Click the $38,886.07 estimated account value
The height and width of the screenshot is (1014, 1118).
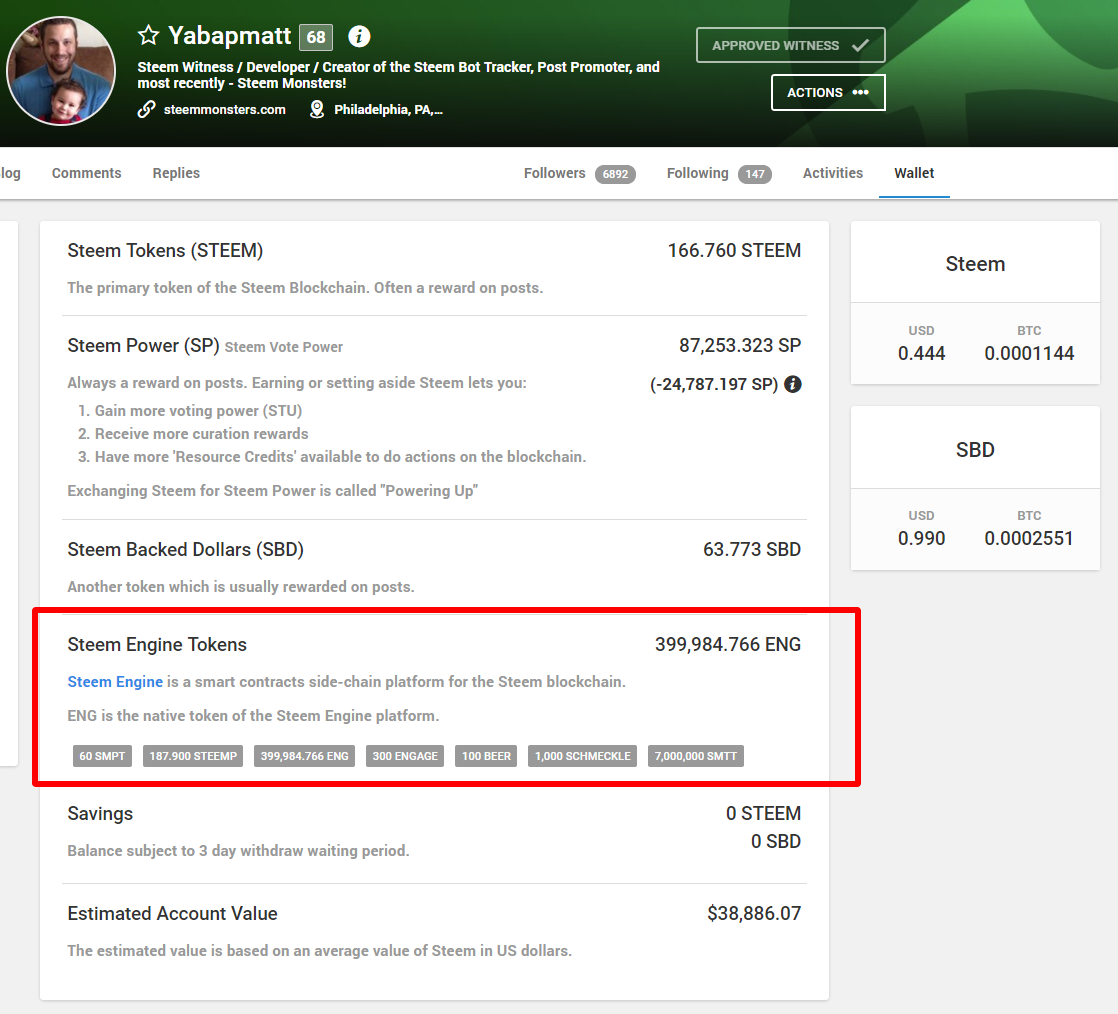pos(754,913)
